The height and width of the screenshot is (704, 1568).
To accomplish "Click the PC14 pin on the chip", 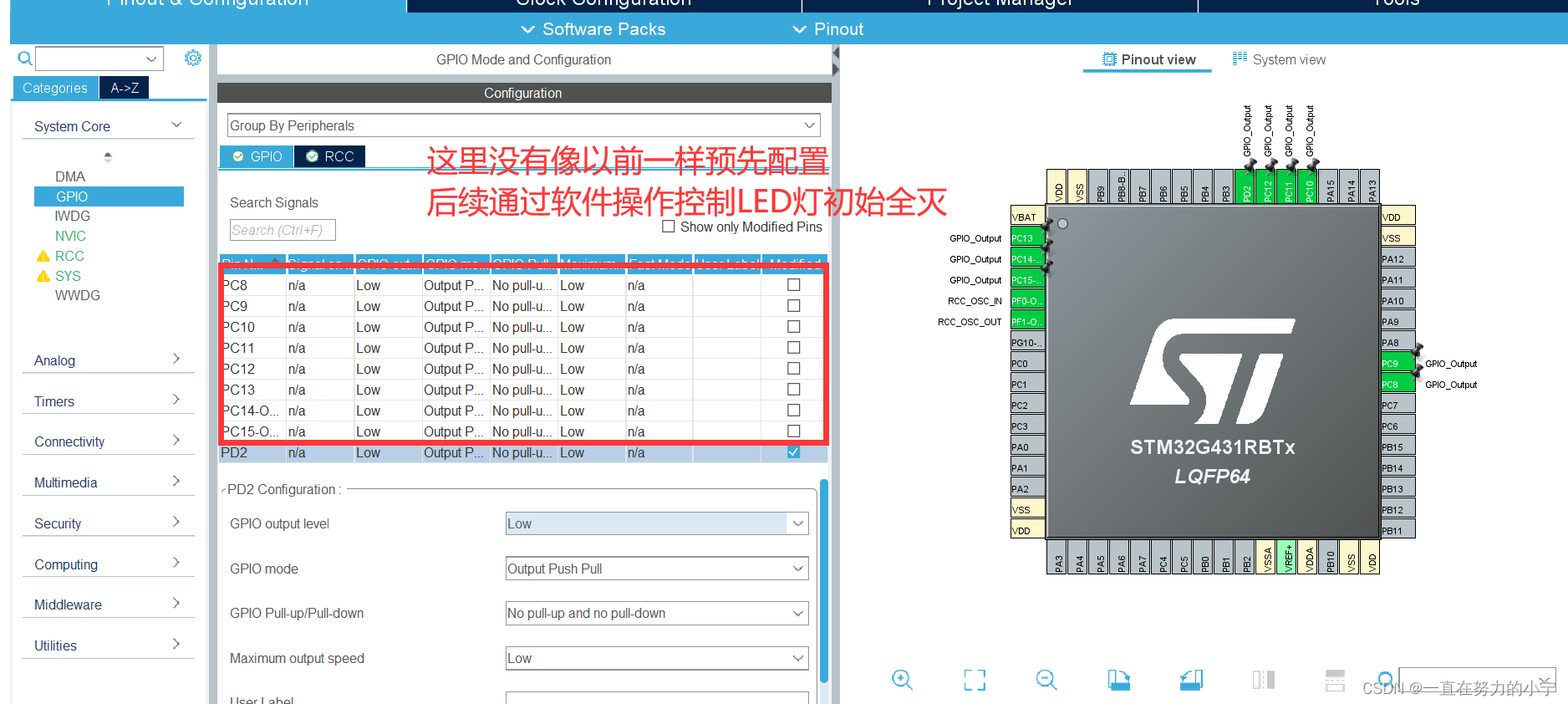I will (x=1027, y=259).
